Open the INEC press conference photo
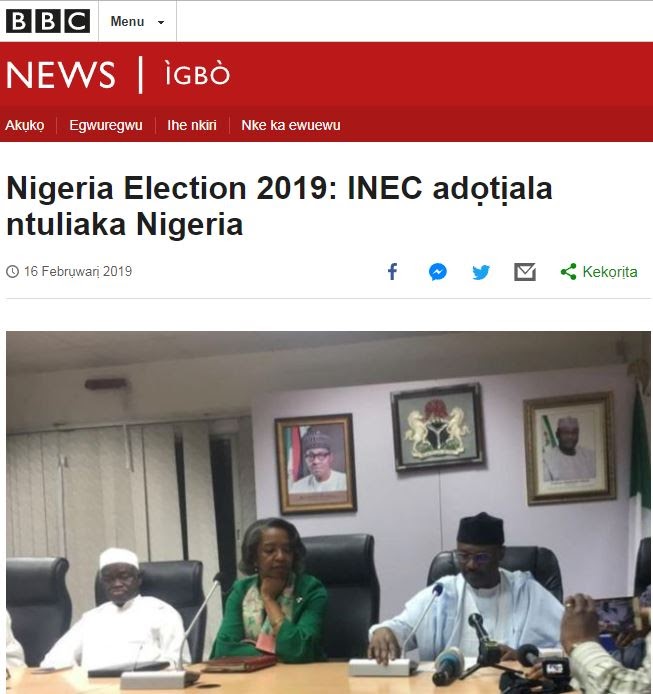 point(328,512)
